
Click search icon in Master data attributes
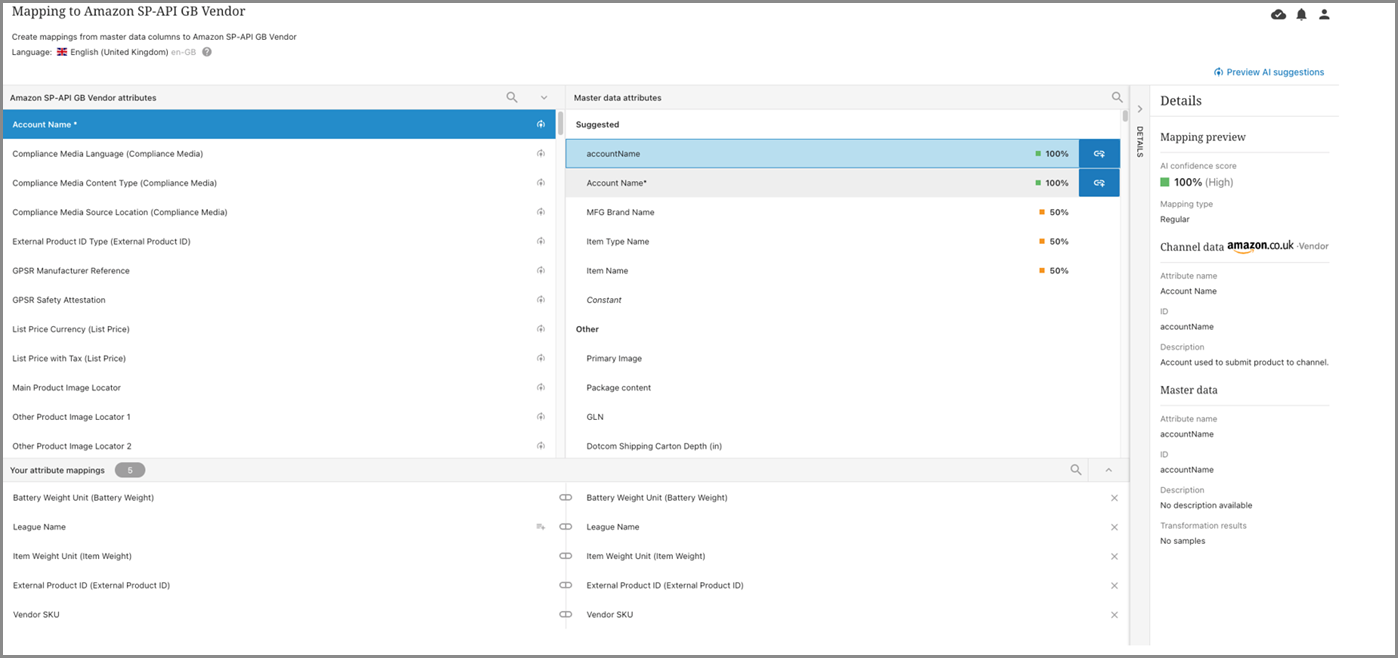pos(1117,97)
